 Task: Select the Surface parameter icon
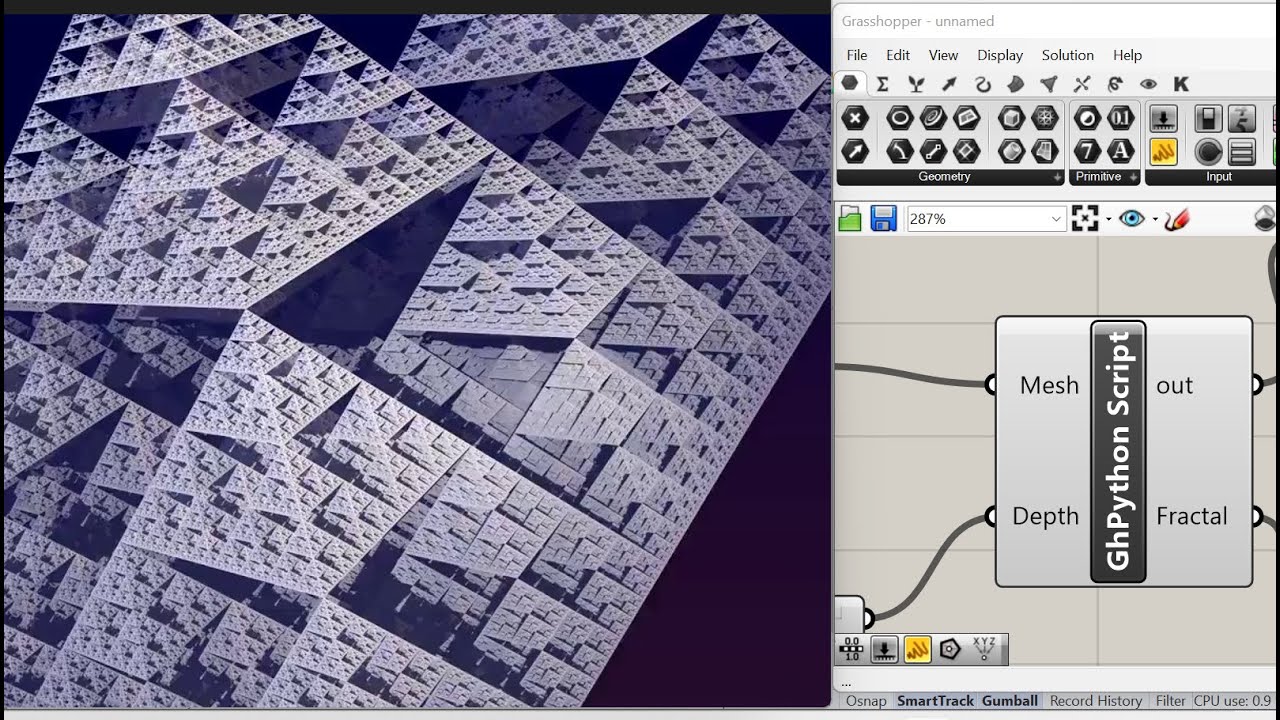point(1044,151)
